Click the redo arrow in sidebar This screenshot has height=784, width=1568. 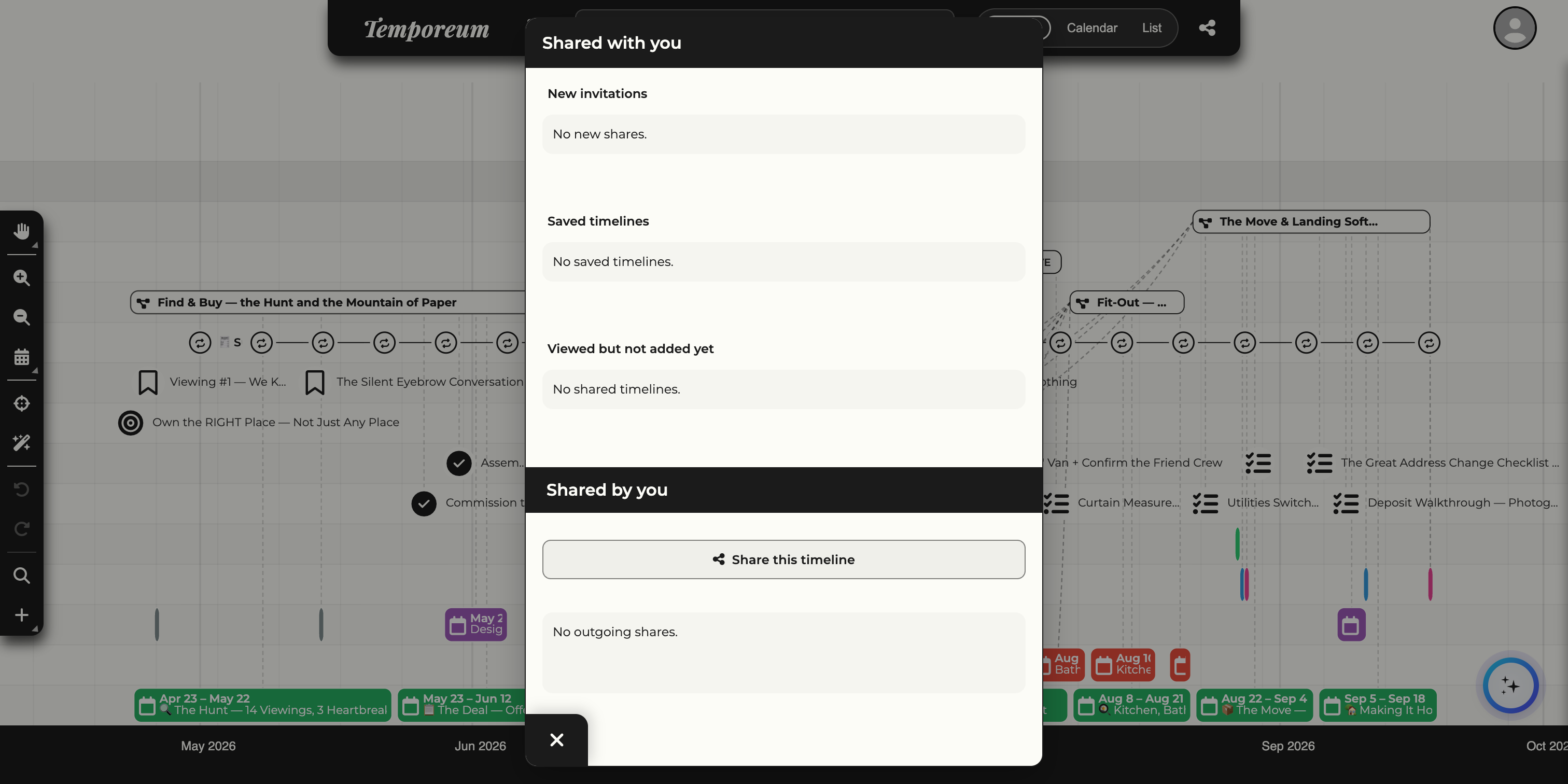click(x=22, y=528)
